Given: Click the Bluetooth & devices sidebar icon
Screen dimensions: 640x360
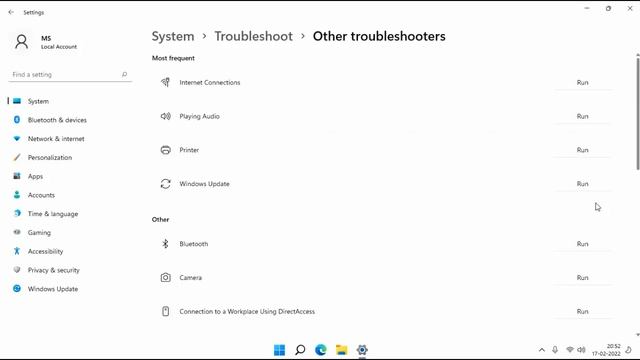Looking at the screenshot, I should [x=17, y=120].
